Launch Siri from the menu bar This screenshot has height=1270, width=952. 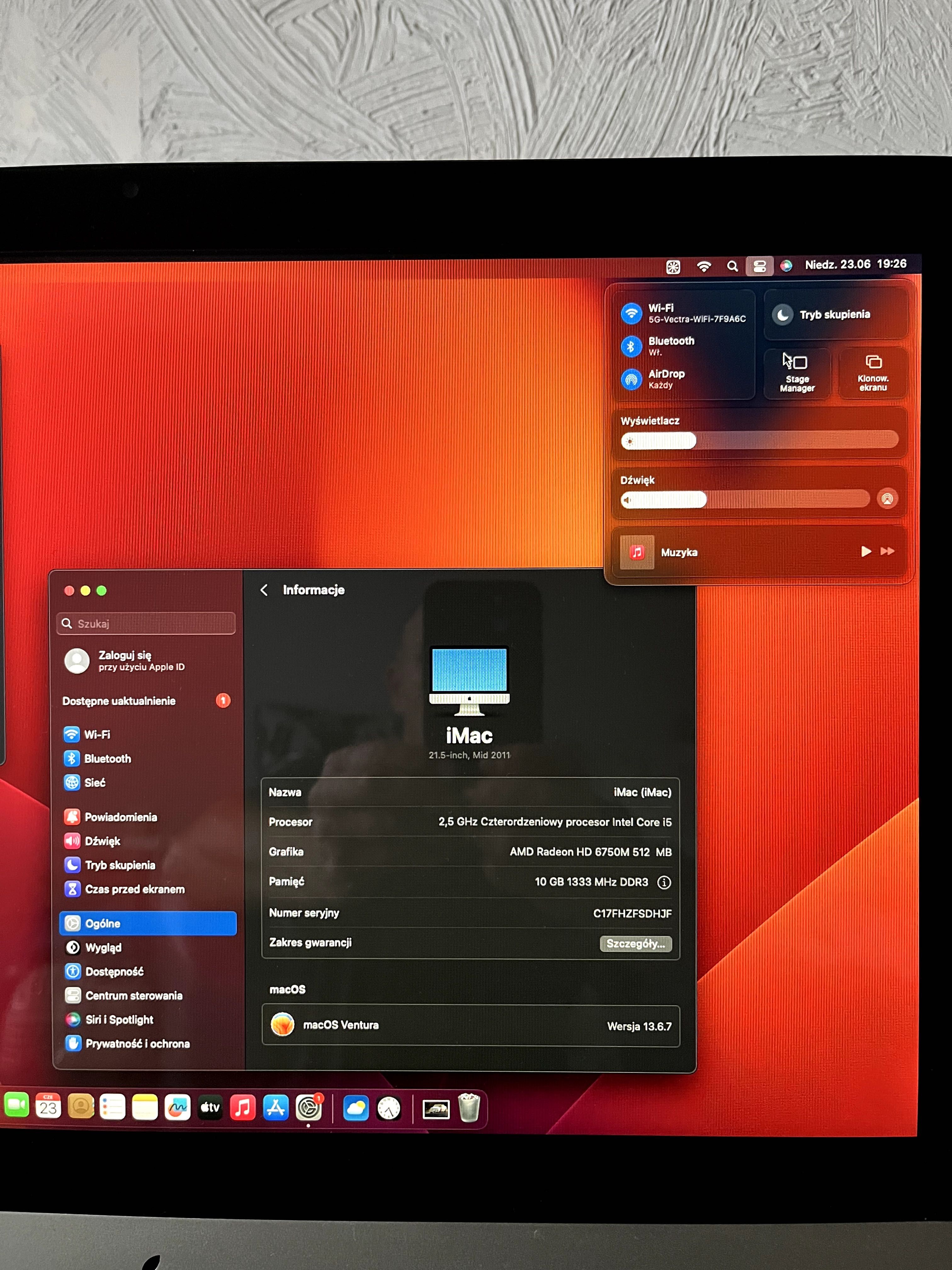[786, 265]
